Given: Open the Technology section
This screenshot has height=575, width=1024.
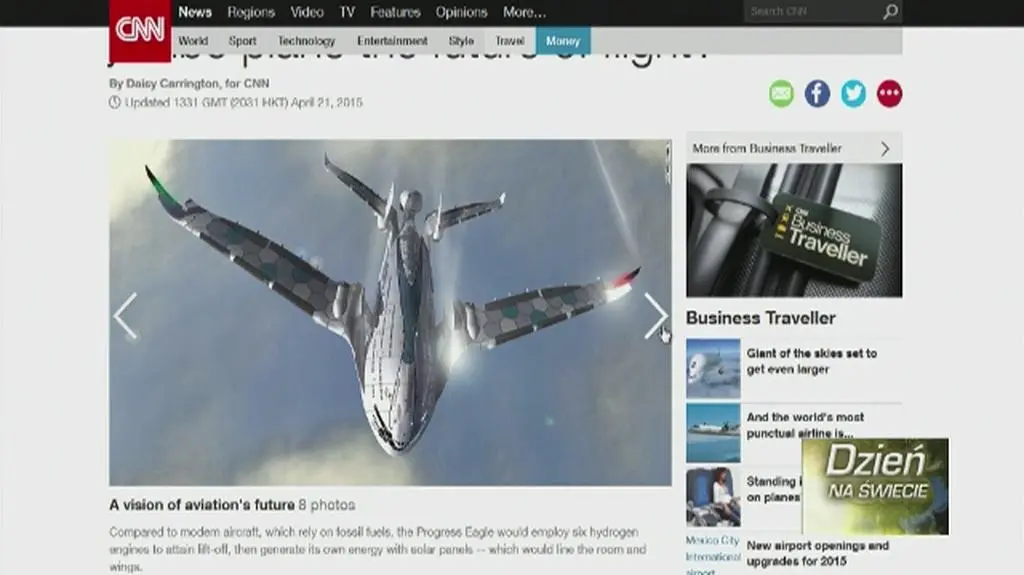Looking at the screenshot, I should click(x=306, y=41).
